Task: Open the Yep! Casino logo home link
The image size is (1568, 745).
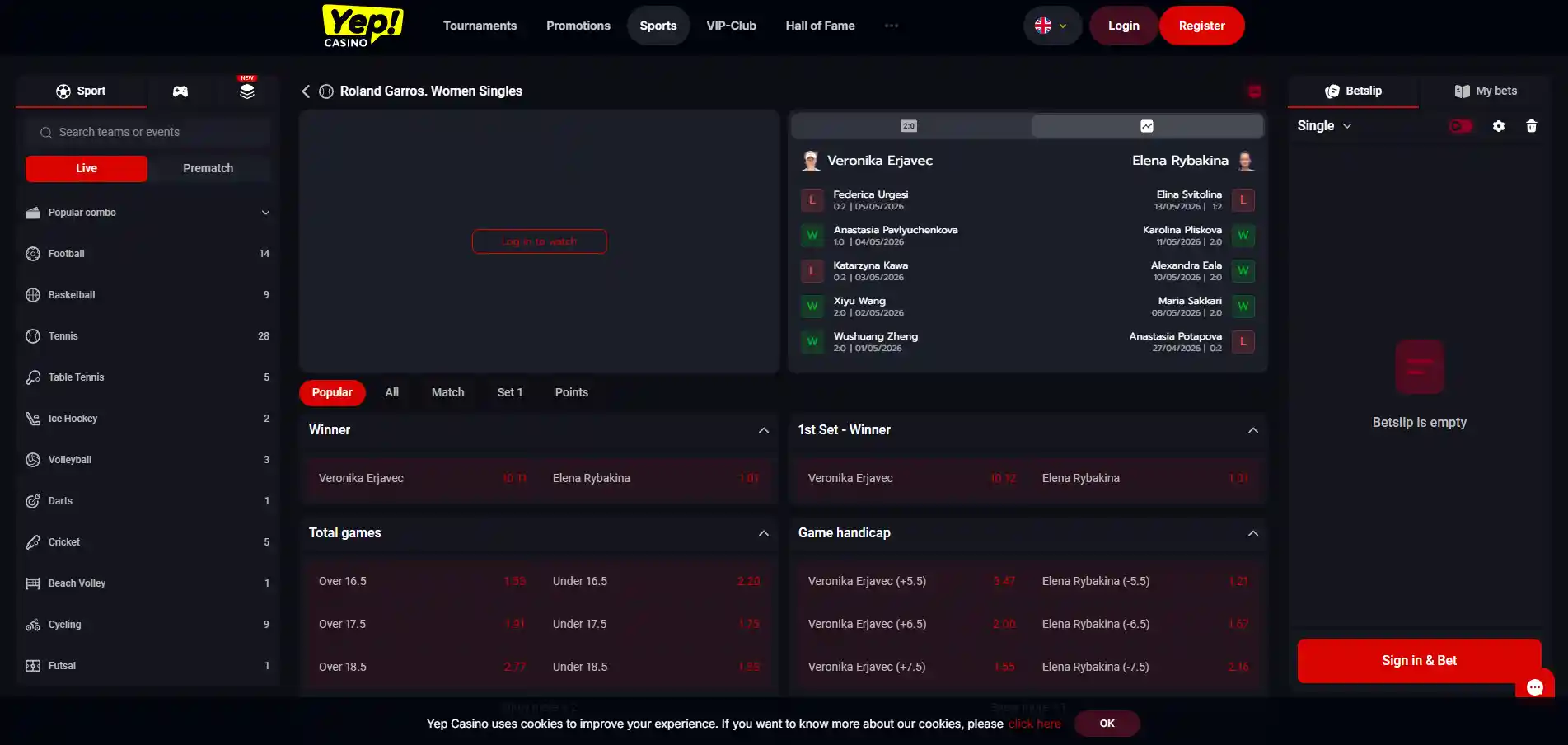Action: 363,26
